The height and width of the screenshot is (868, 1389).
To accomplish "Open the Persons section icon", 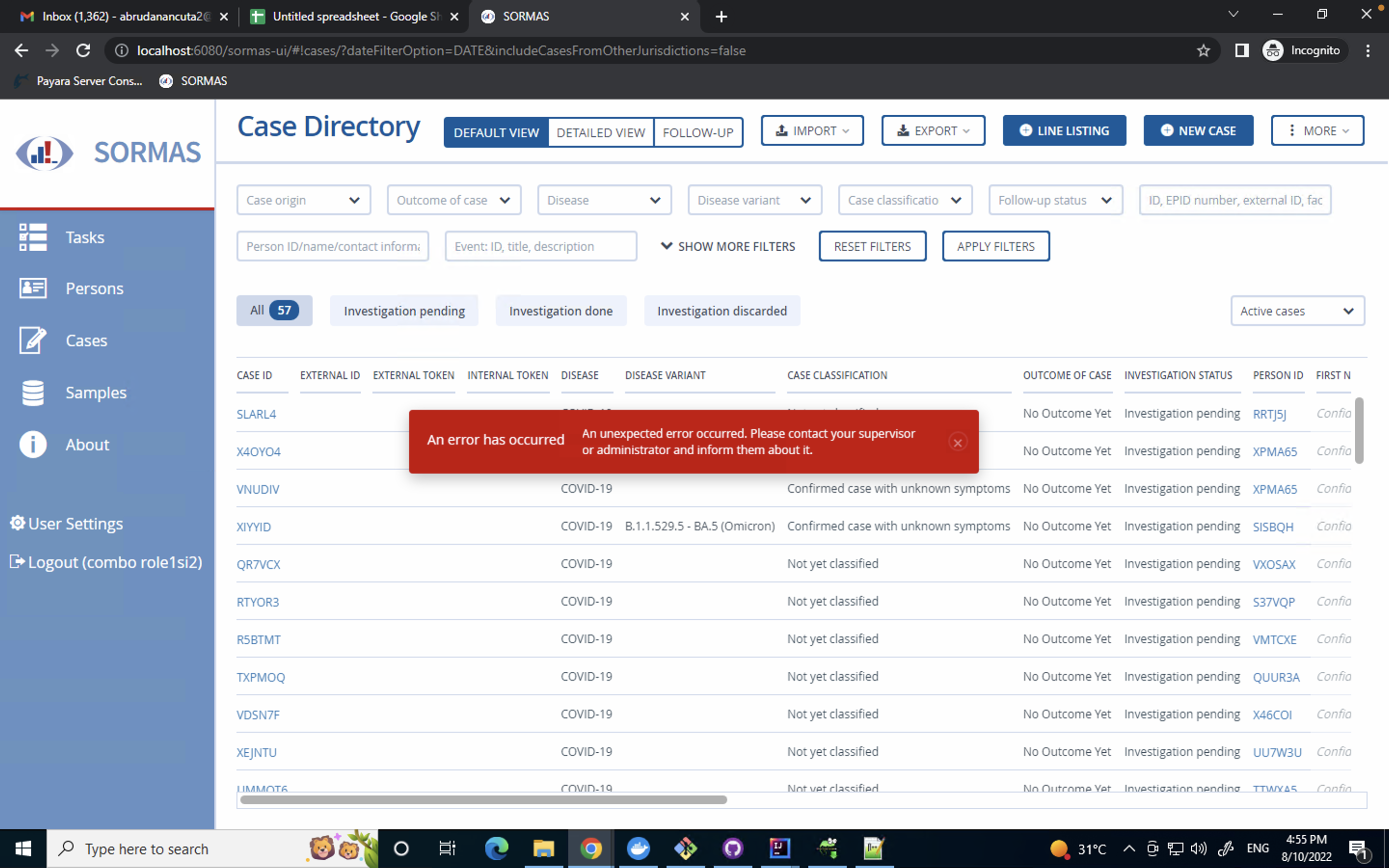I will (33, 288).
